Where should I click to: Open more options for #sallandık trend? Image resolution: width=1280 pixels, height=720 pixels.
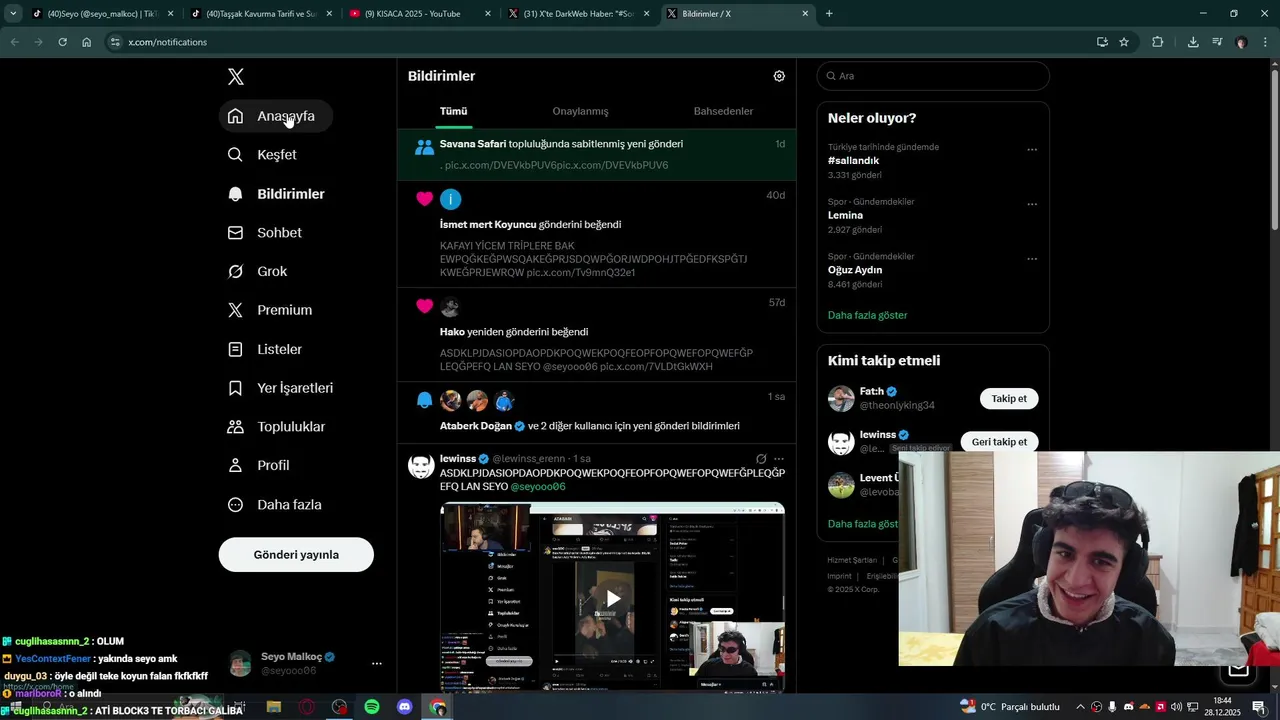(x=1032, y=150)
